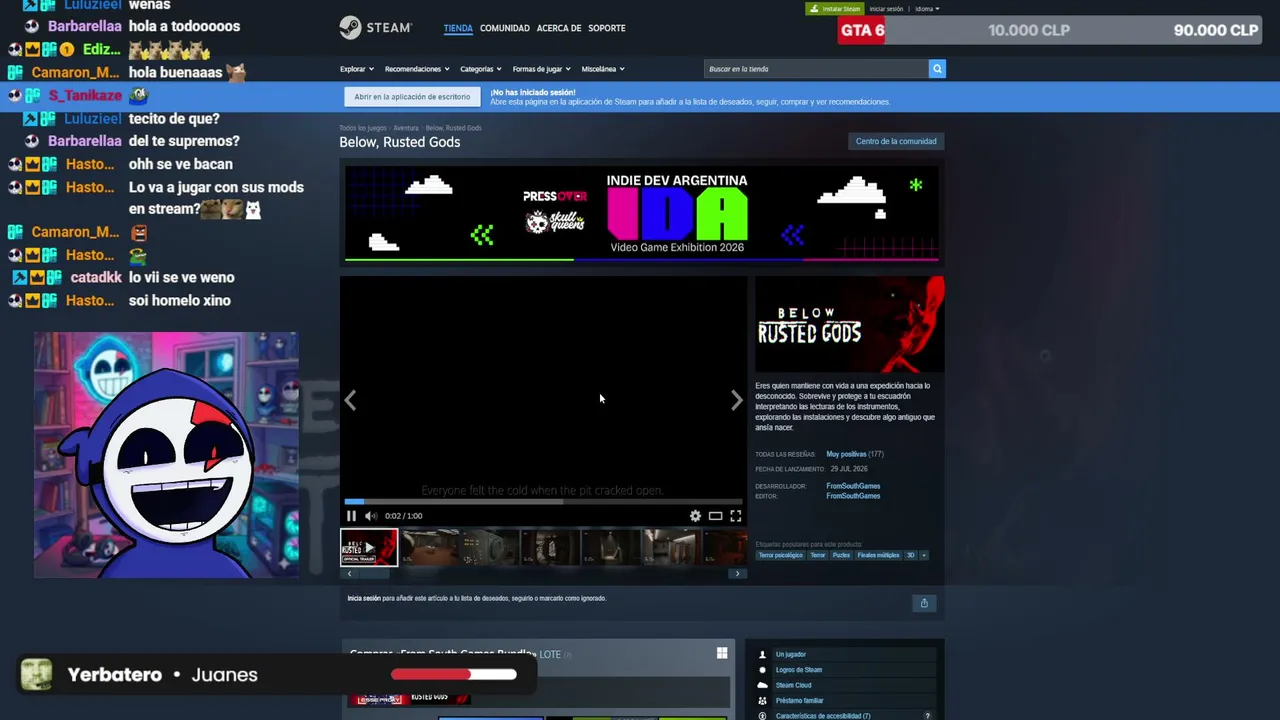Image resolution: width=1280 pixels, height=720 pixels.
Task: Click the share icon button below the media
Action: tap(924, 603)
